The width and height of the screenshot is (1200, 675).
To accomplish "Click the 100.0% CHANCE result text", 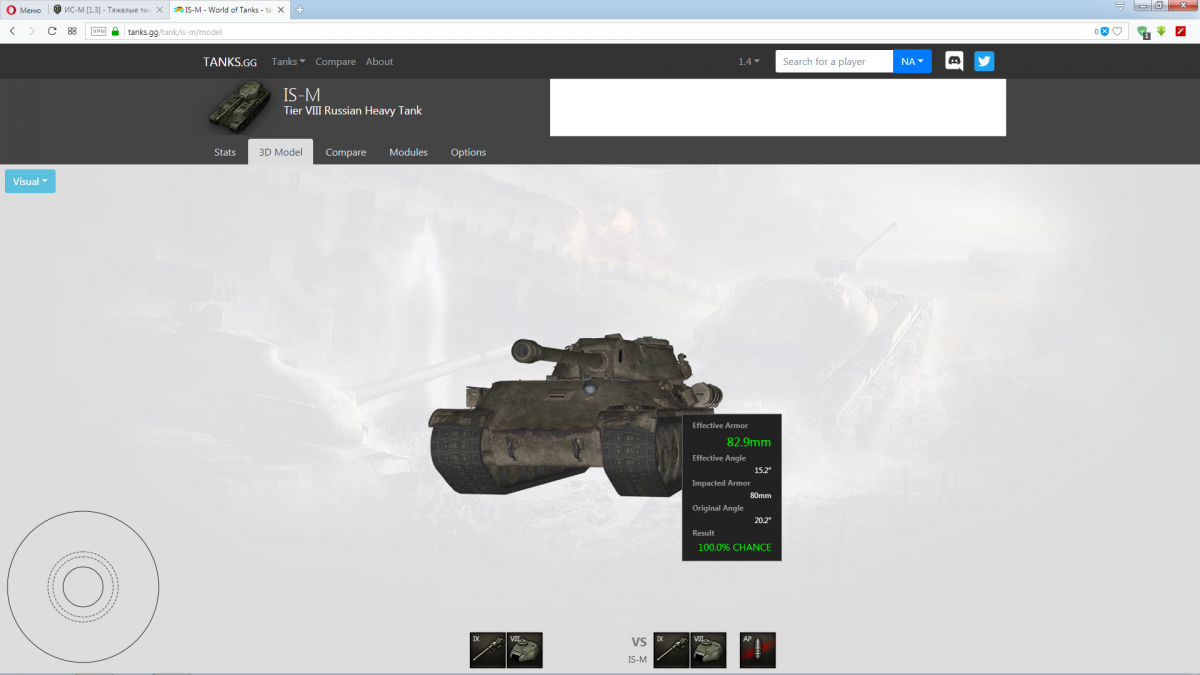I will [x=735, y=547].
